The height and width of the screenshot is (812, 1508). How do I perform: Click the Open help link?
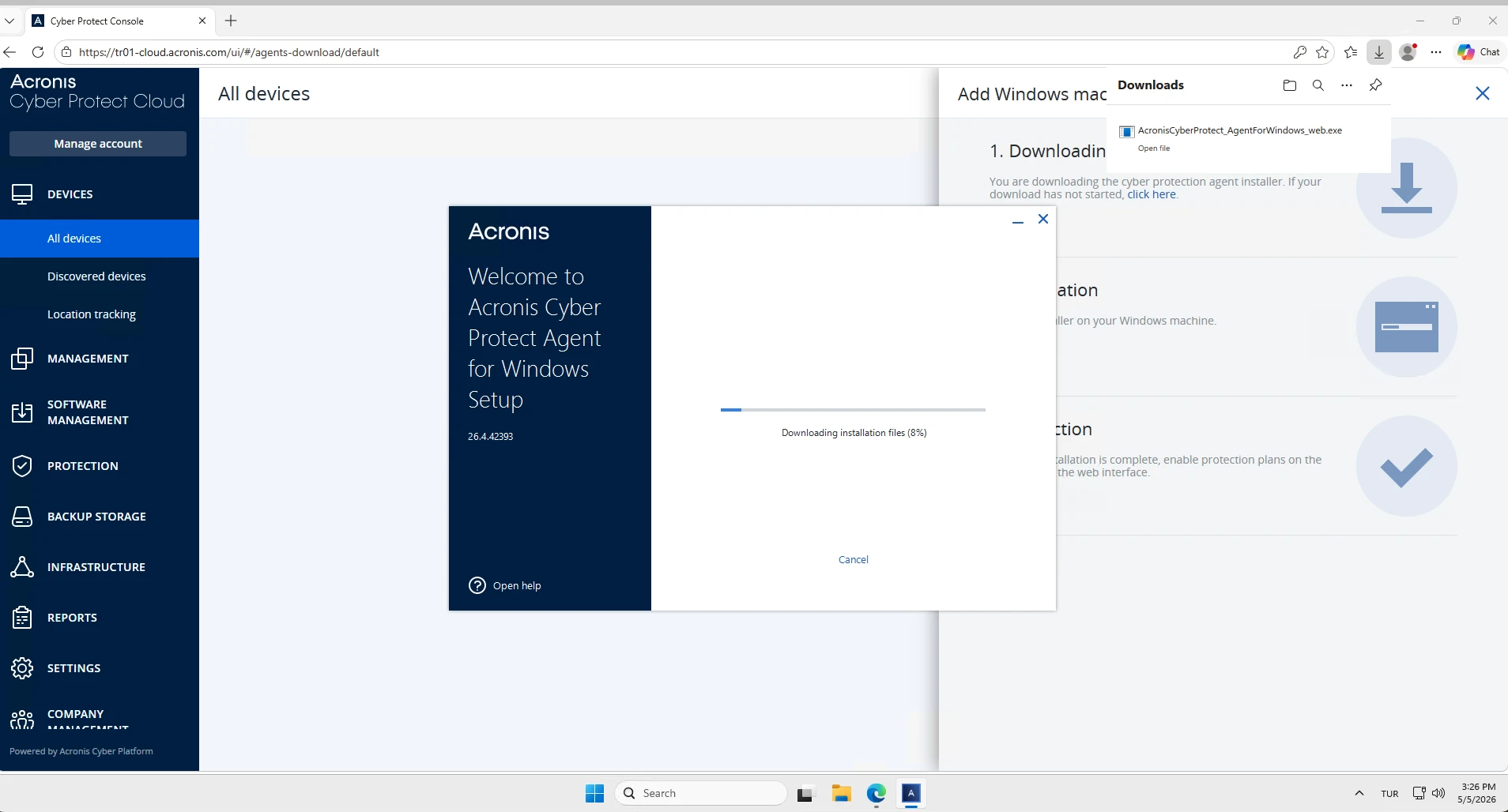pos(517,585)
